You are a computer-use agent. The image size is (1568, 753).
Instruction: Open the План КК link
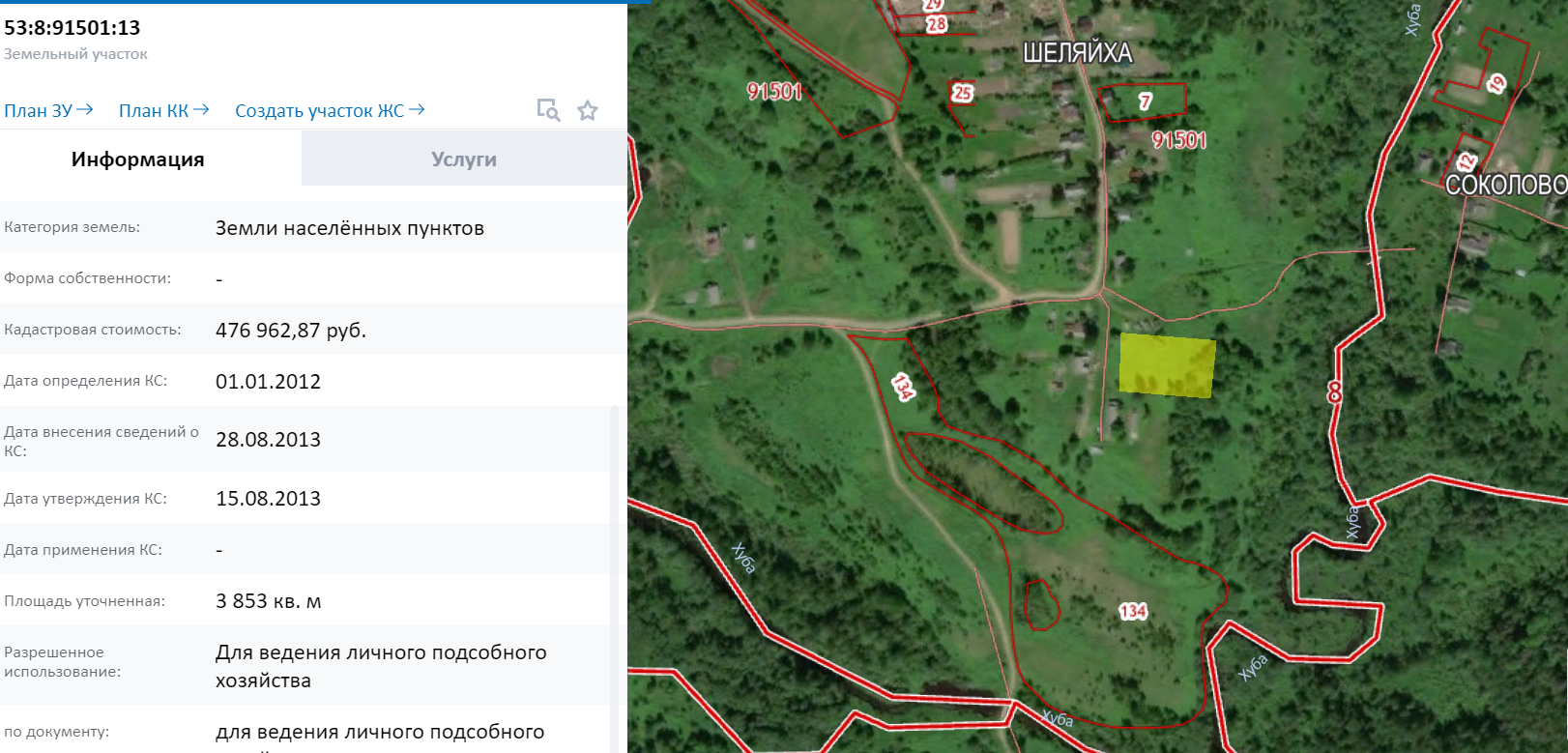tap(163, 110)
